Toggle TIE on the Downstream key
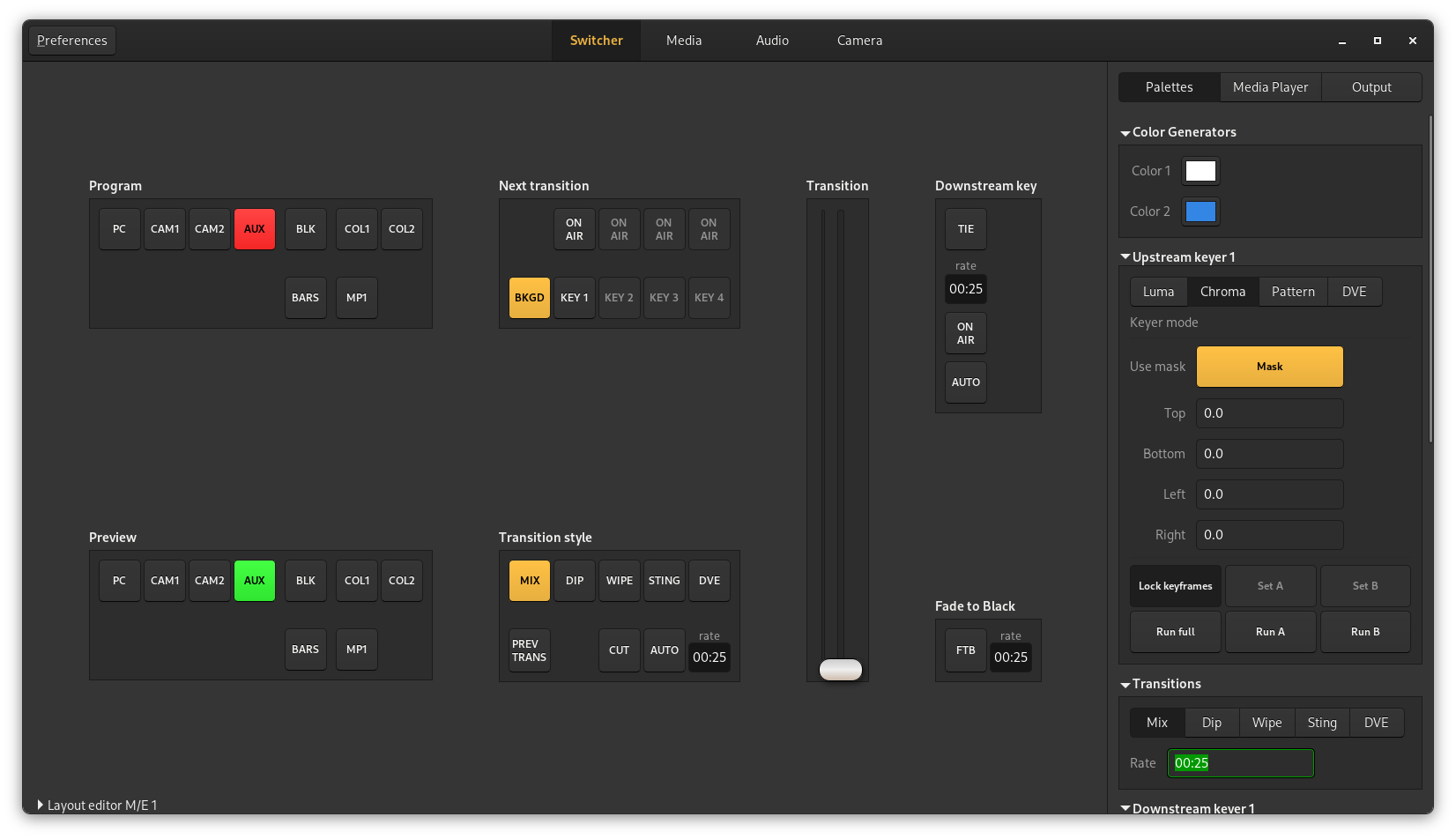The image size is (1456, 839). click(965, 228)
